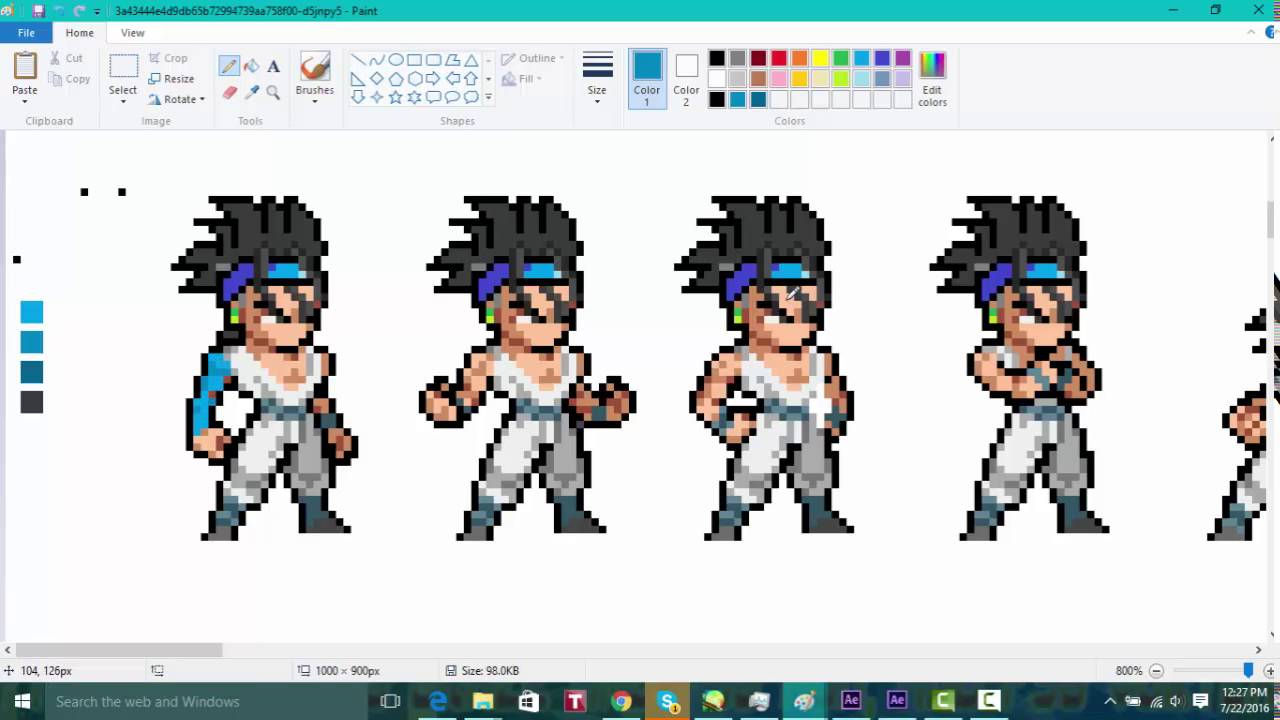Select the Magnifier tool

[x=273, y=93]
